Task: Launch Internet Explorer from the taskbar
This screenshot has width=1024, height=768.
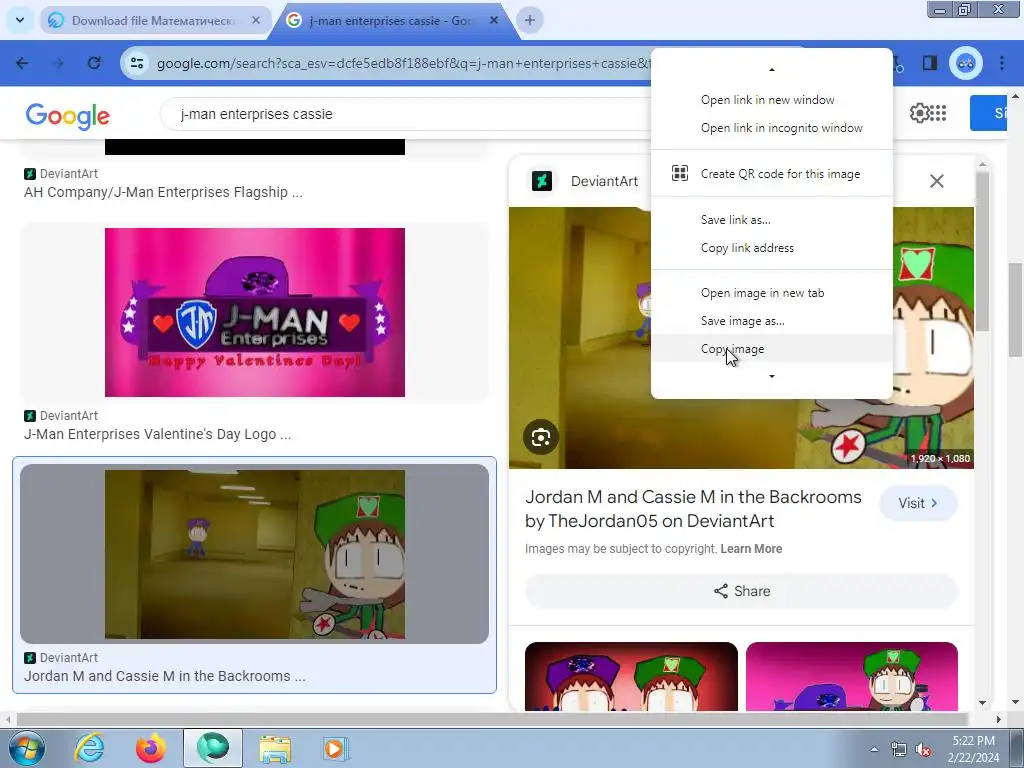Action: pos(89,748)
